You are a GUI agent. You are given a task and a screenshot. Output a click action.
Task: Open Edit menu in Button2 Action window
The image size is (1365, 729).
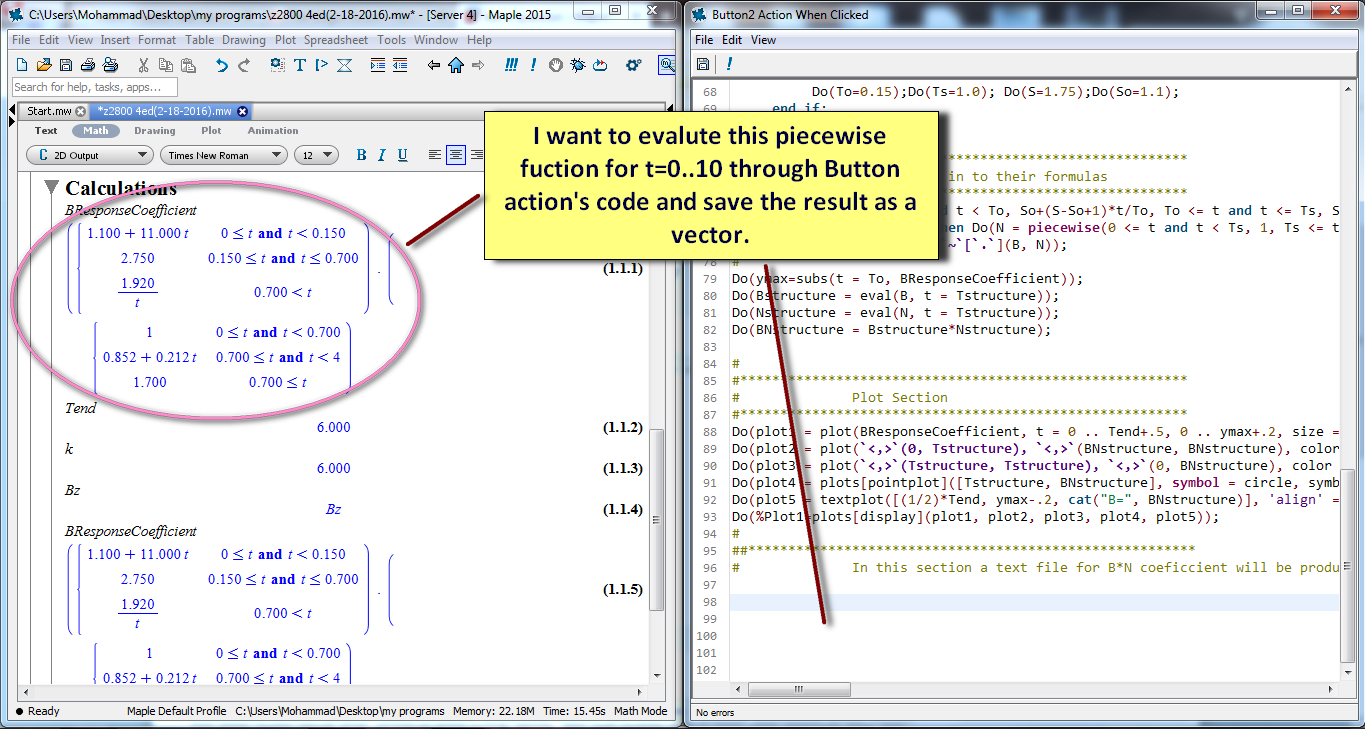[732, 40]
